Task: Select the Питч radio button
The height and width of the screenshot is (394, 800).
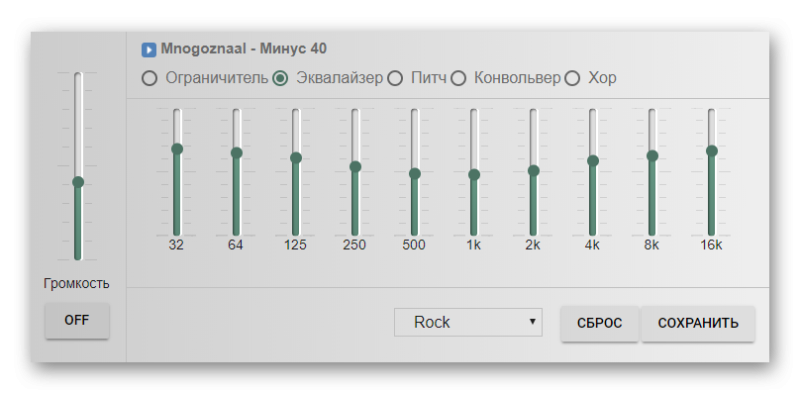Action: tap(395, 79)
